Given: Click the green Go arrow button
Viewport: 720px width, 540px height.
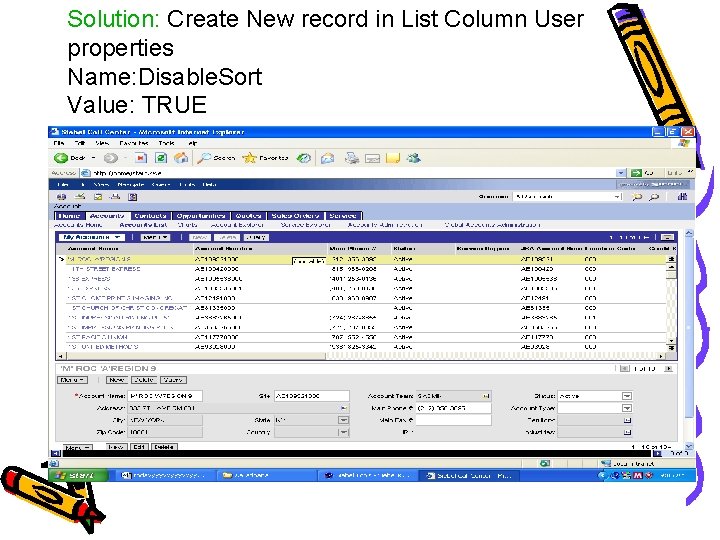Looking at the screenshot, I should (x=636, y=173).
